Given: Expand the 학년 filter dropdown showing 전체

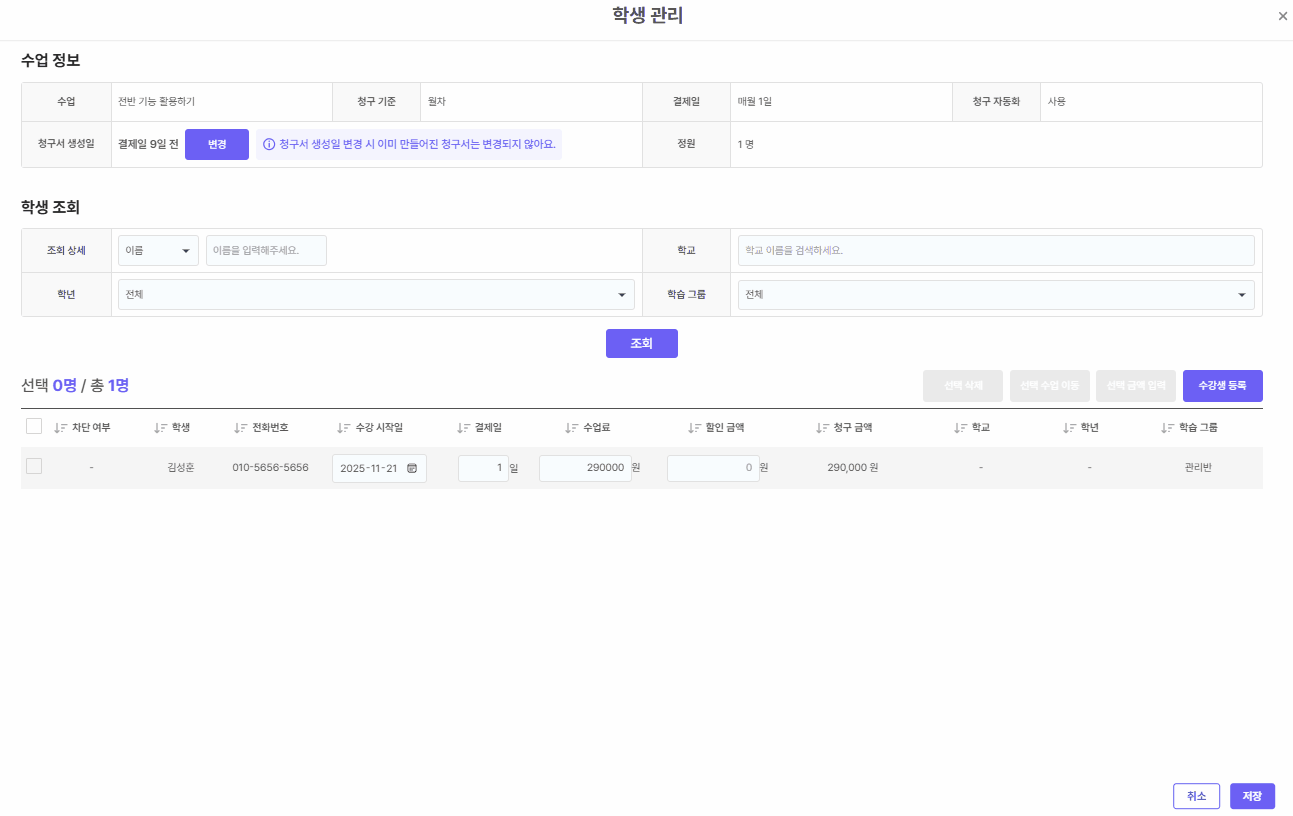Looking at the screenshot, I should tap(376, 294).
